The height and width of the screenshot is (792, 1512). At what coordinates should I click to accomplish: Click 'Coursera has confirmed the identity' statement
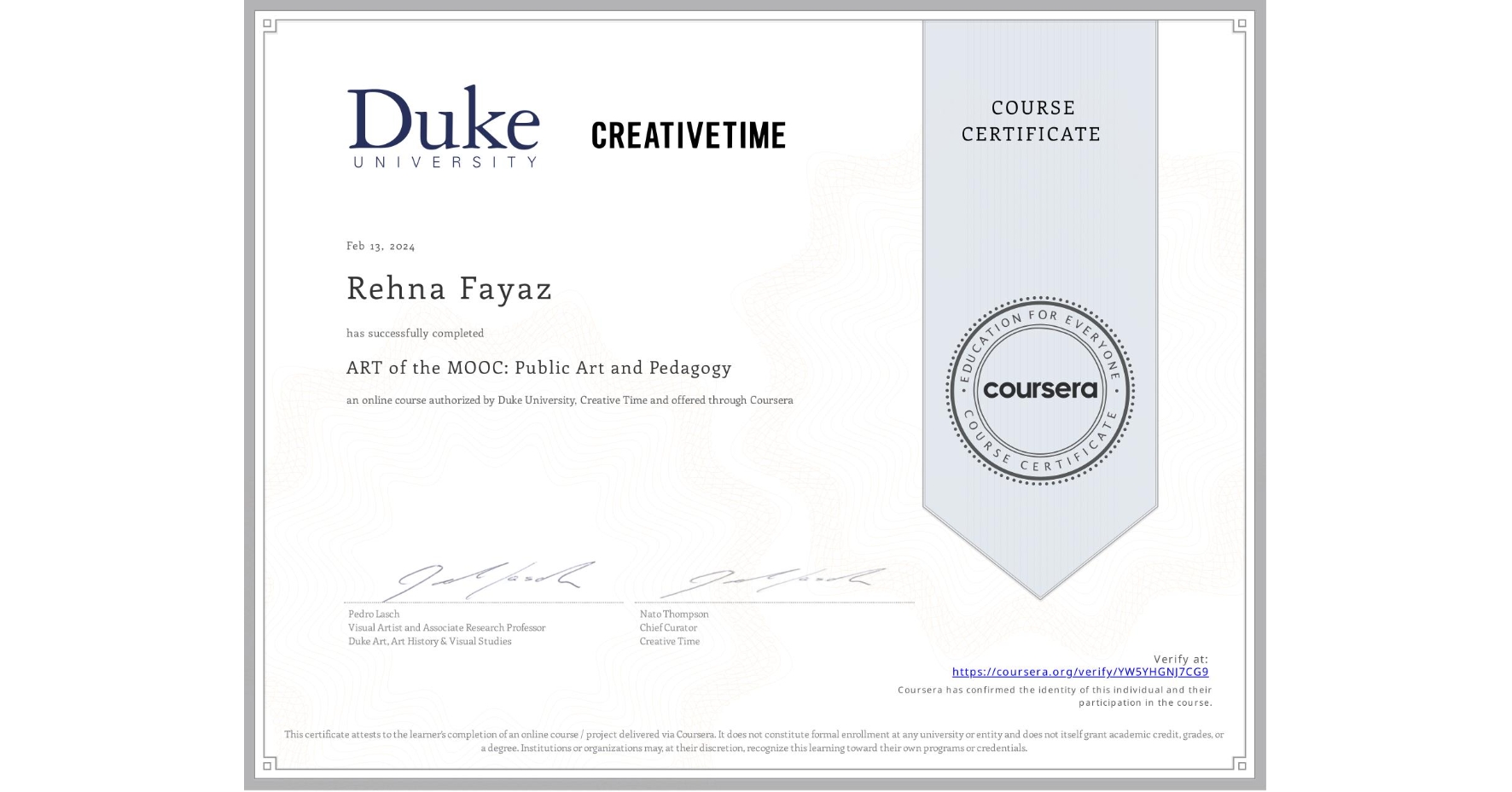[x=1055, y=696]
